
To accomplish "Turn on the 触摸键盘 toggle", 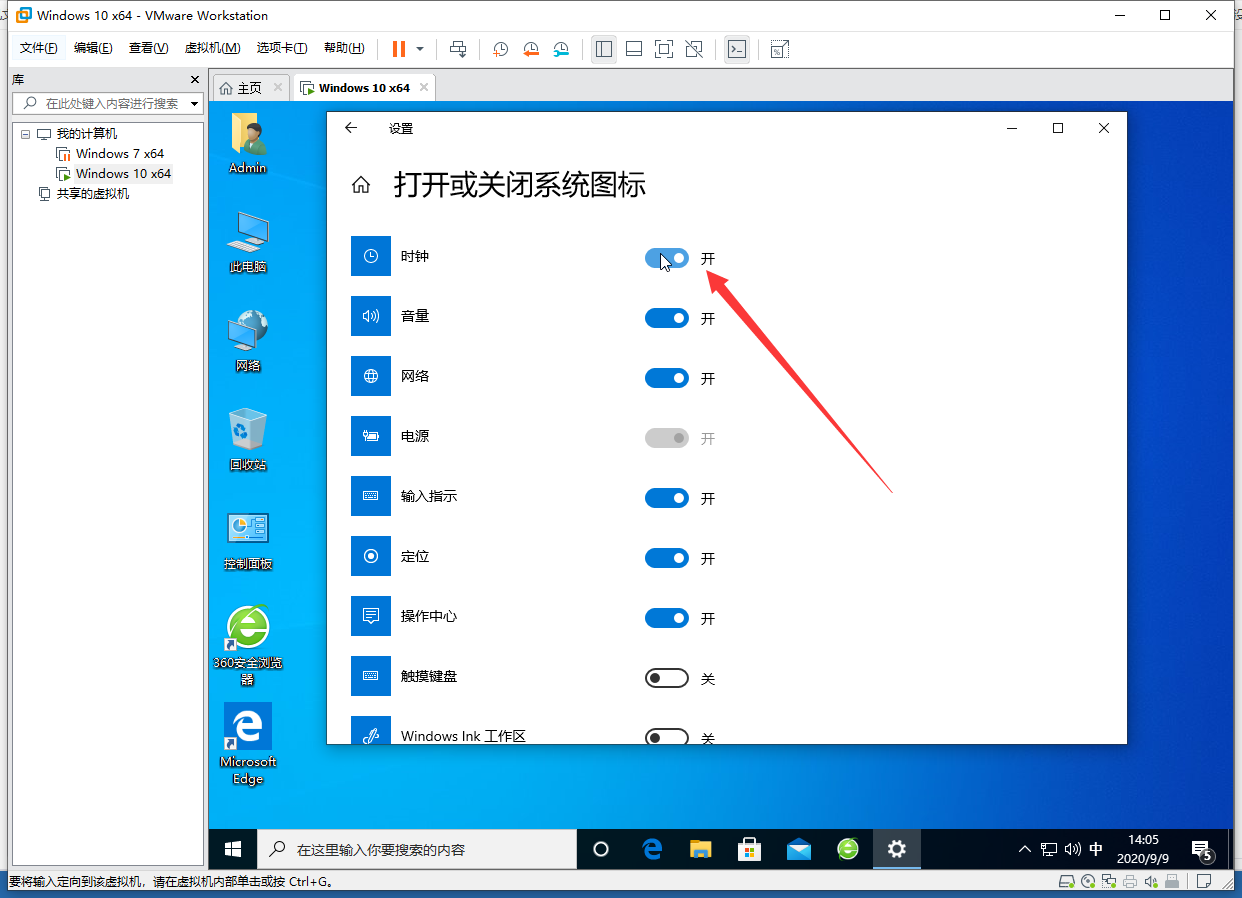I will [x=667, y=678].
